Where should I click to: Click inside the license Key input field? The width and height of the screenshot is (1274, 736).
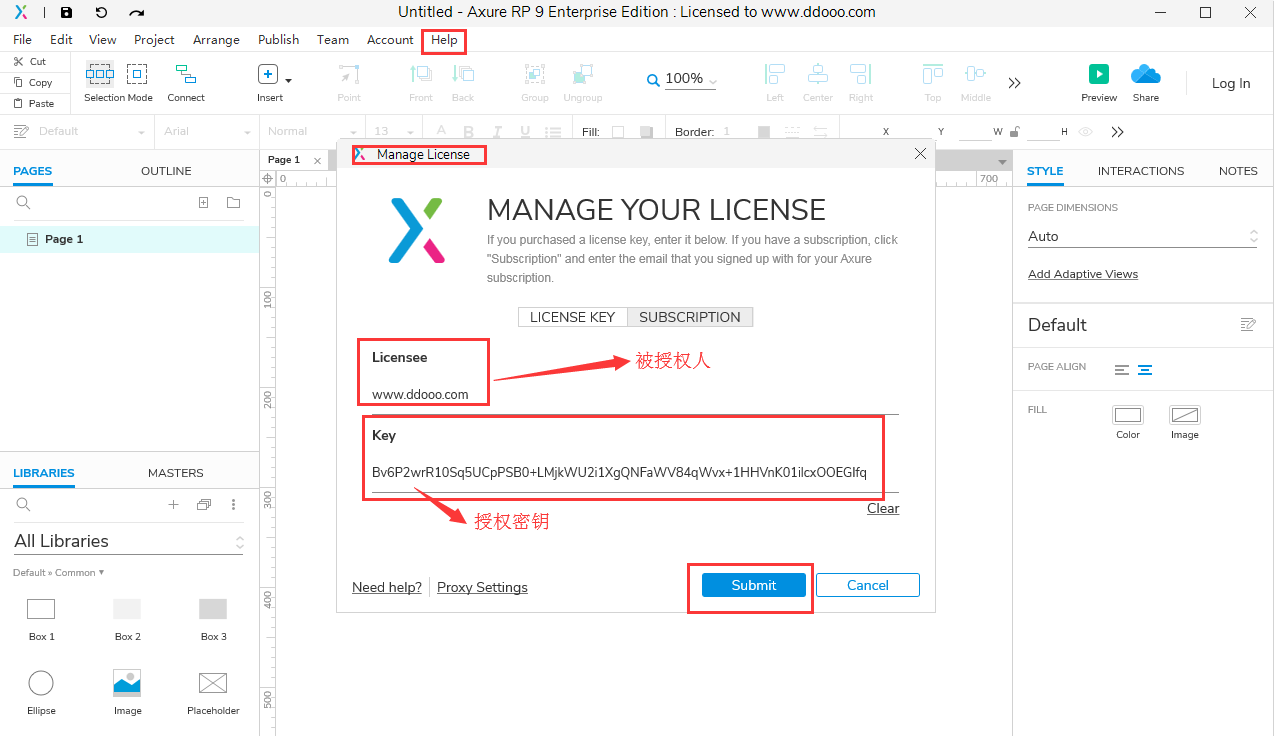tap(620, 472)
